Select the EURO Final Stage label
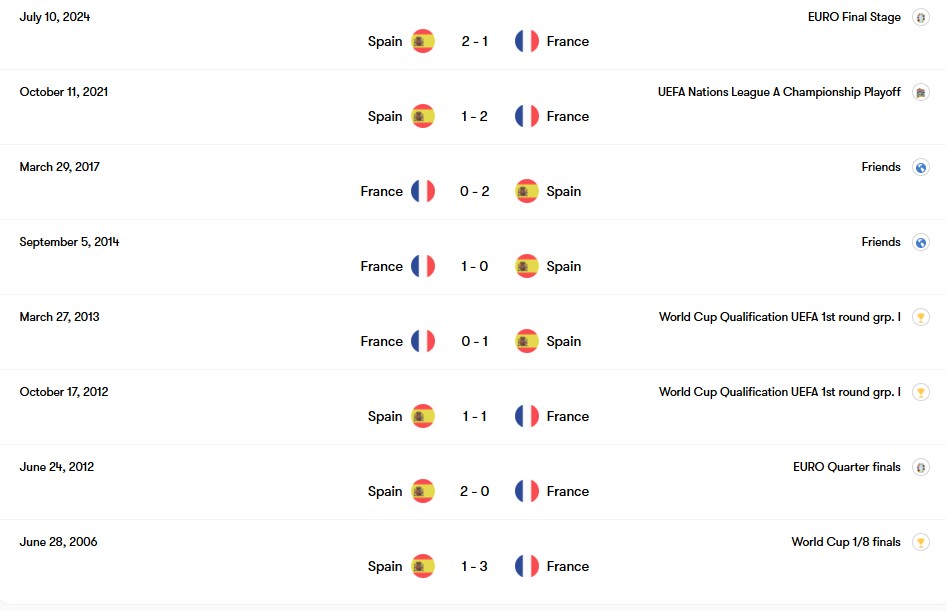946x611 pixels. coord(854,17)
